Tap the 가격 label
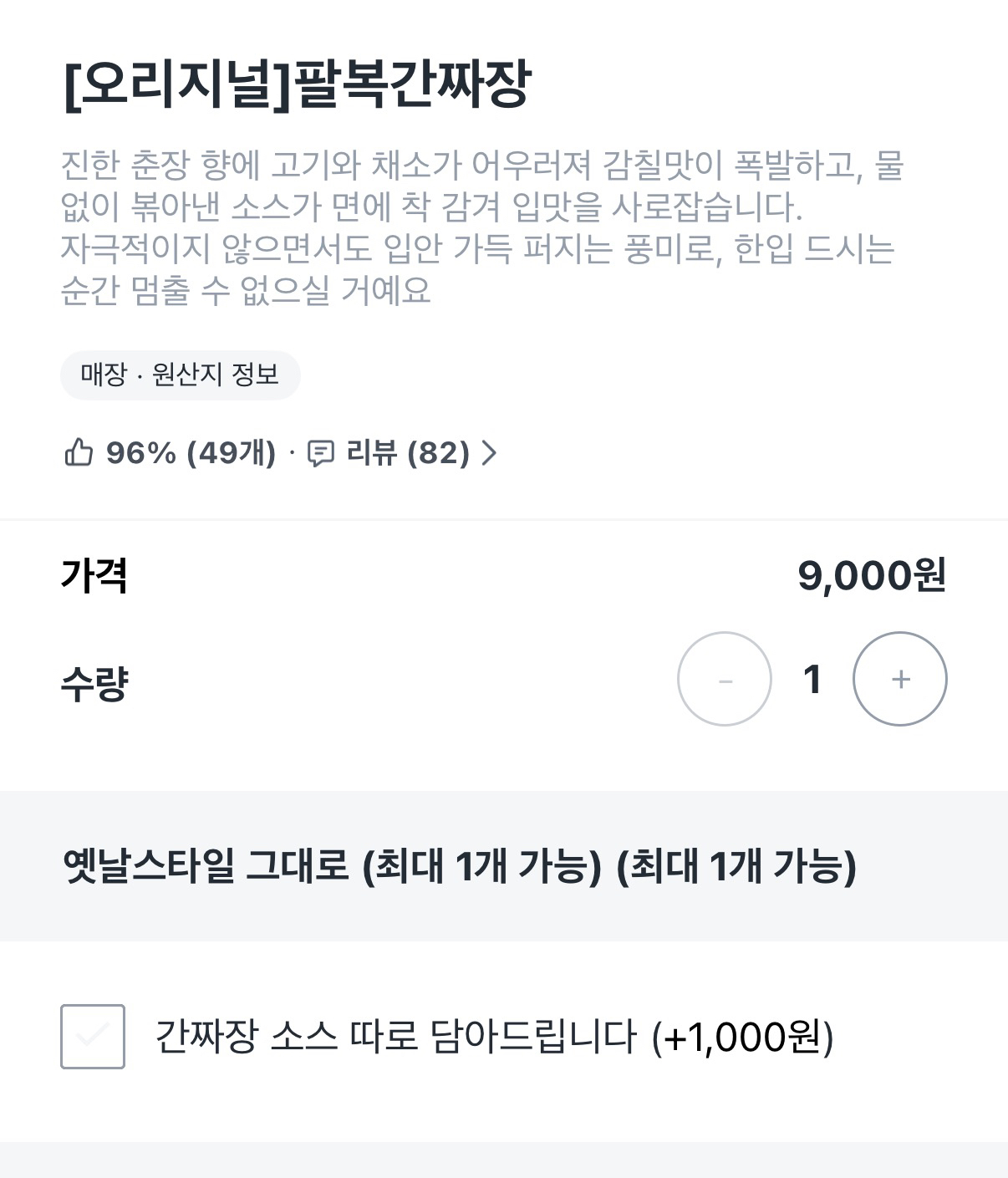Screen dimensions: 1008x1178 click(94, 575)
